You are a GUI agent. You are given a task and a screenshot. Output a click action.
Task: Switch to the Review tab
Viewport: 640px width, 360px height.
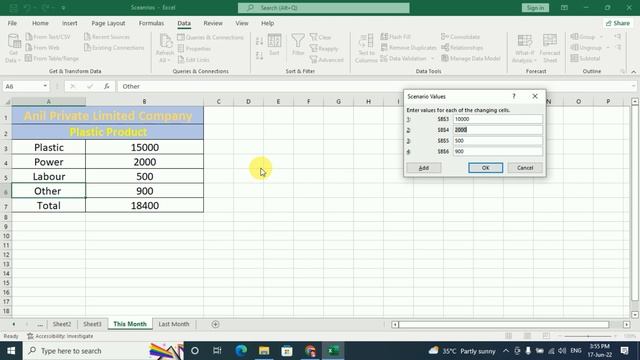(x=213, y=23)
